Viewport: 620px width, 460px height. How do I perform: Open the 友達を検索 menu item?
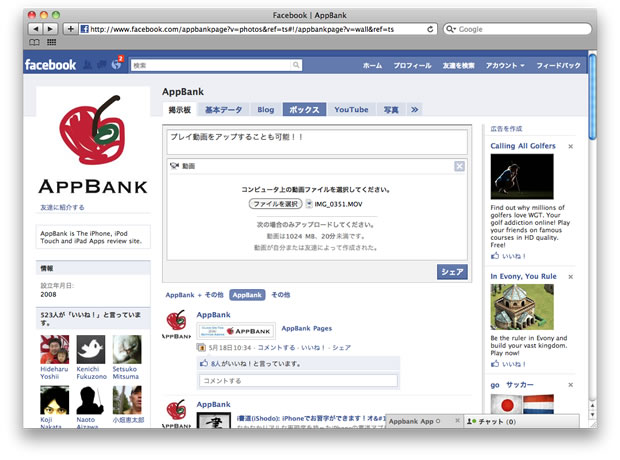pos(458,65)
